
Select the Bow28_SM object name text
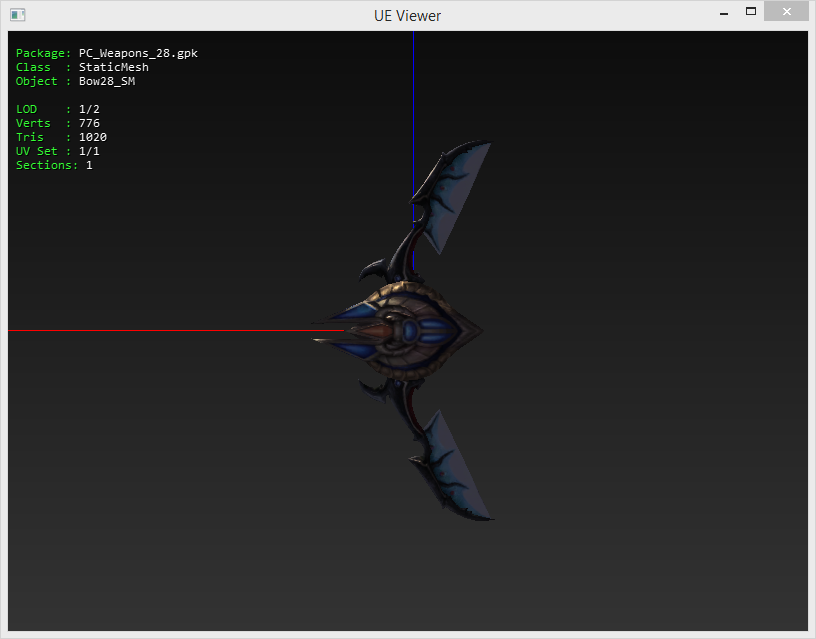tap(106, 81)
